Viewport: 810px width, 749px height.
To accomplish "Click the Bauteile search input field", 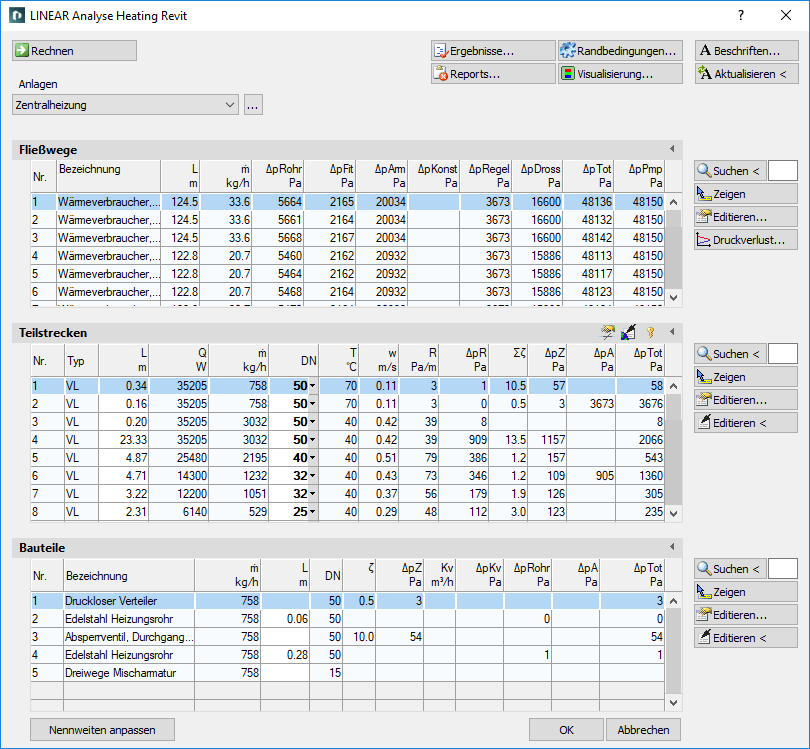I will pos(783,569).
